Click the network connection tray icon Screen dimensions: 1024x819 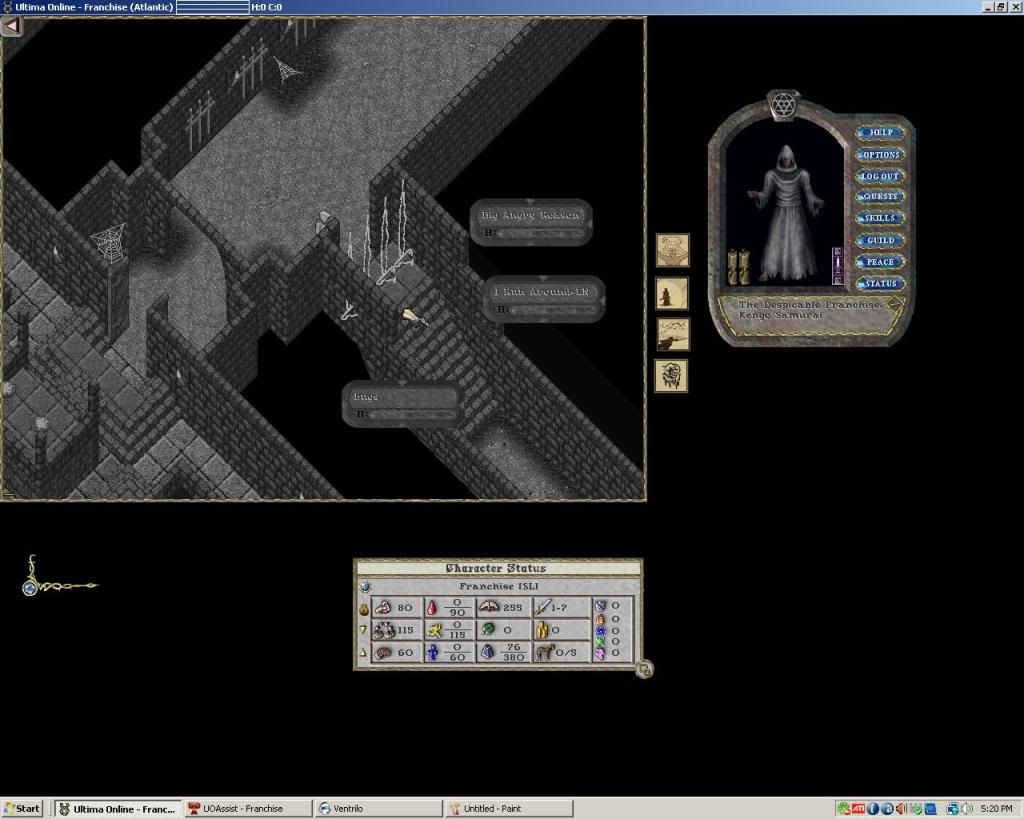tap(953, 809)
